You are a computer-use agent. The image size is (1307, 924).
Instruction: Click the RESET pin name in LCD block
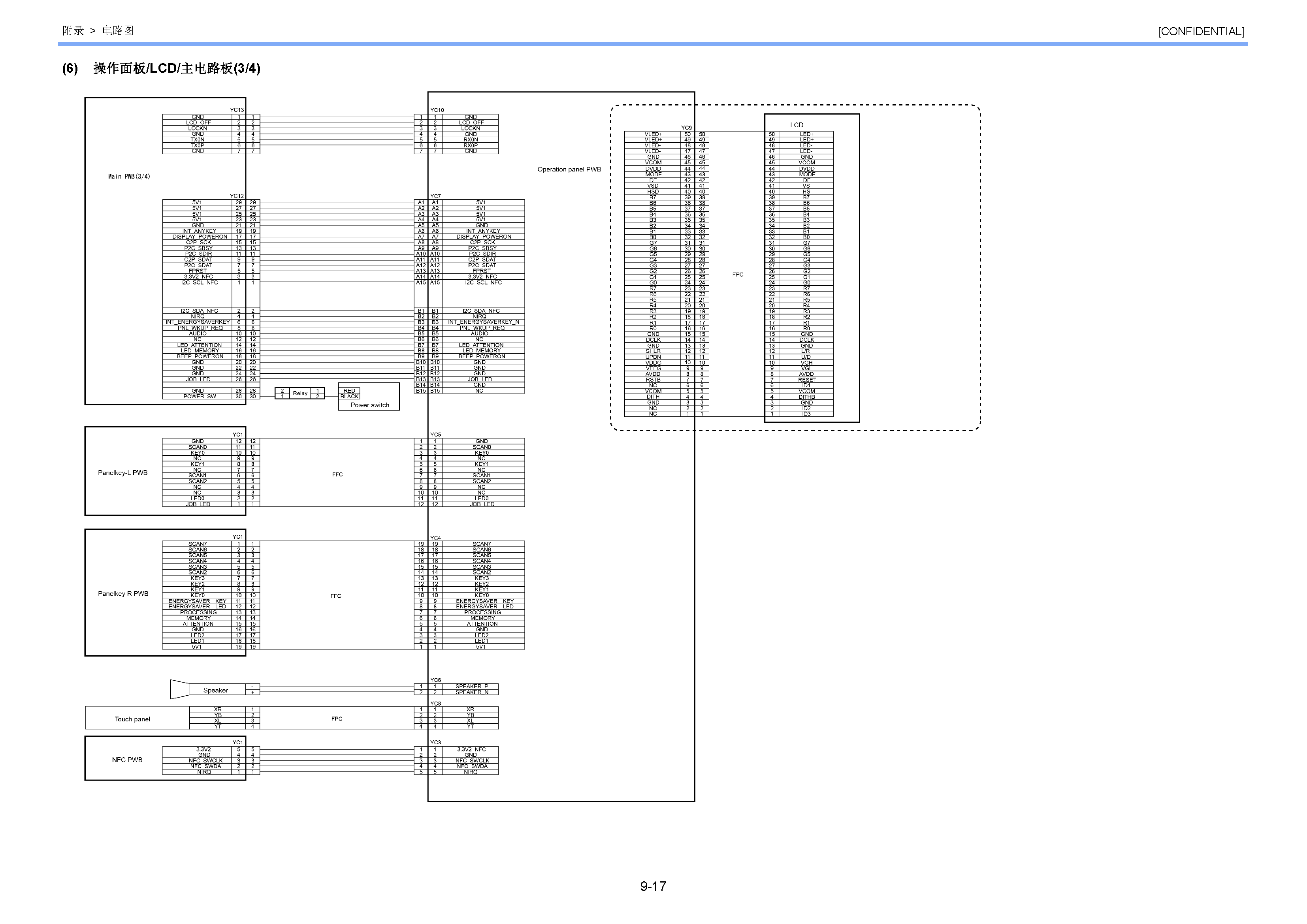tap(807, 380)
